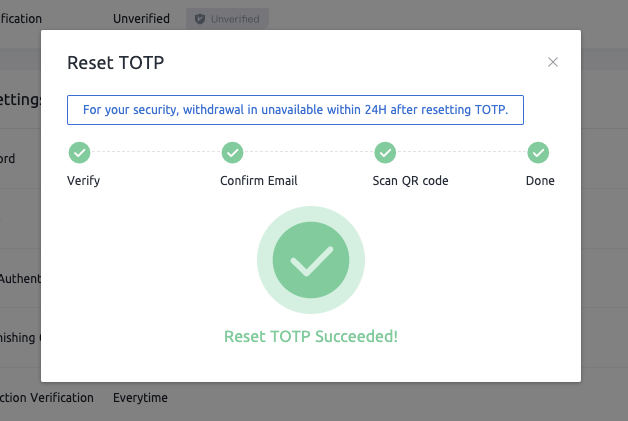Click the Scan QR code step checkmark
The height and width of the screenshot is (421, 628).
386,153
